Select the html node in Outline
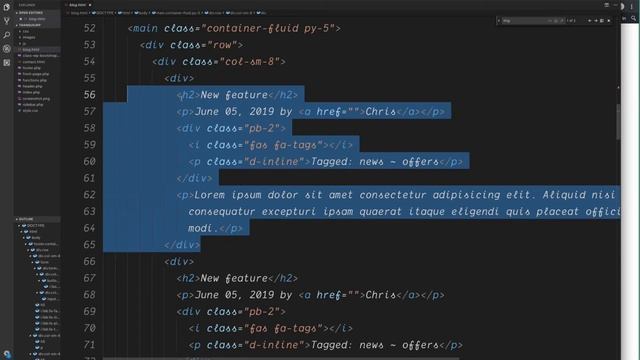 point(33,231)
